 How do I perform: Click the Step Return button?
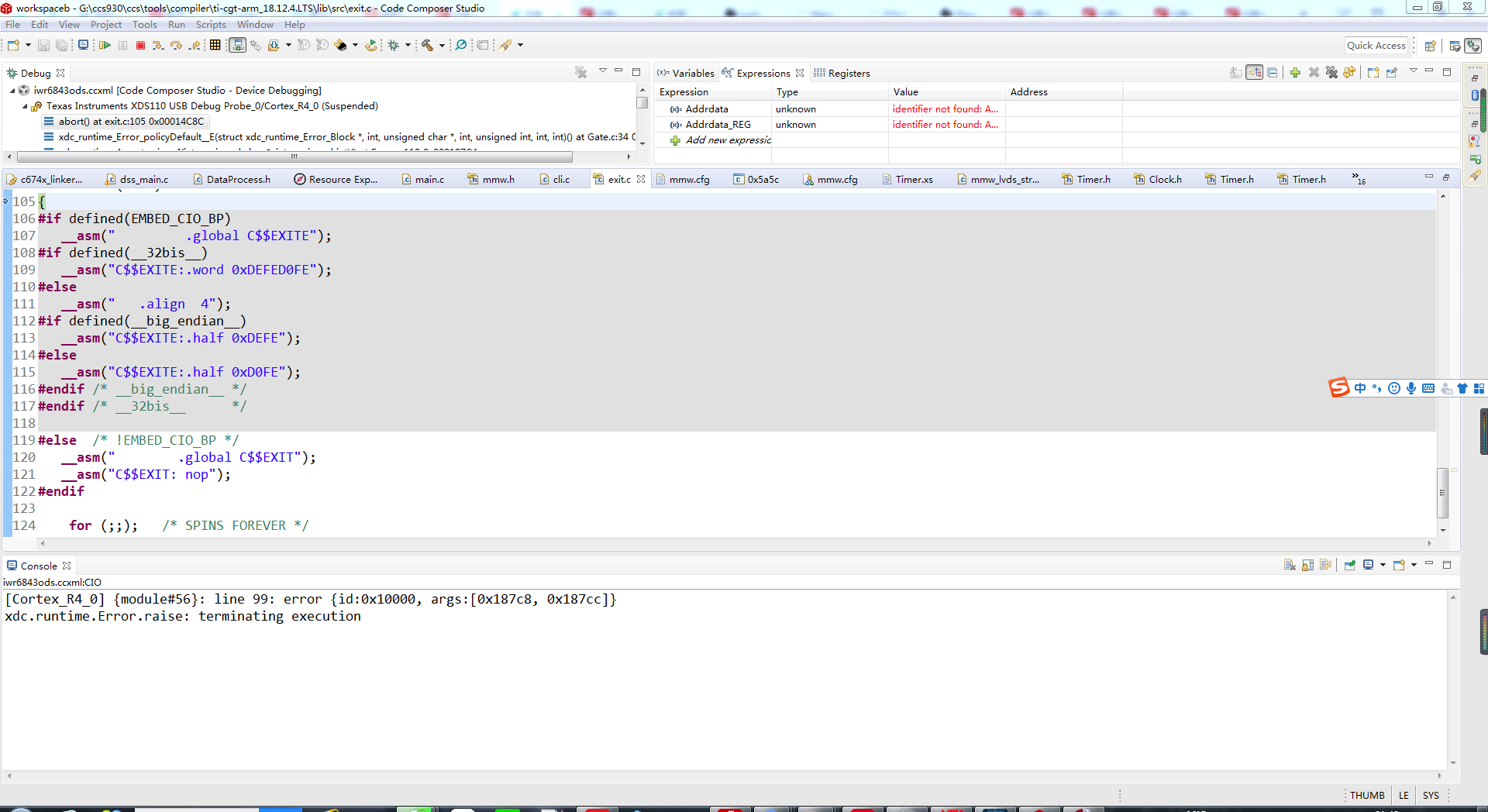click(x=195, y=46)
